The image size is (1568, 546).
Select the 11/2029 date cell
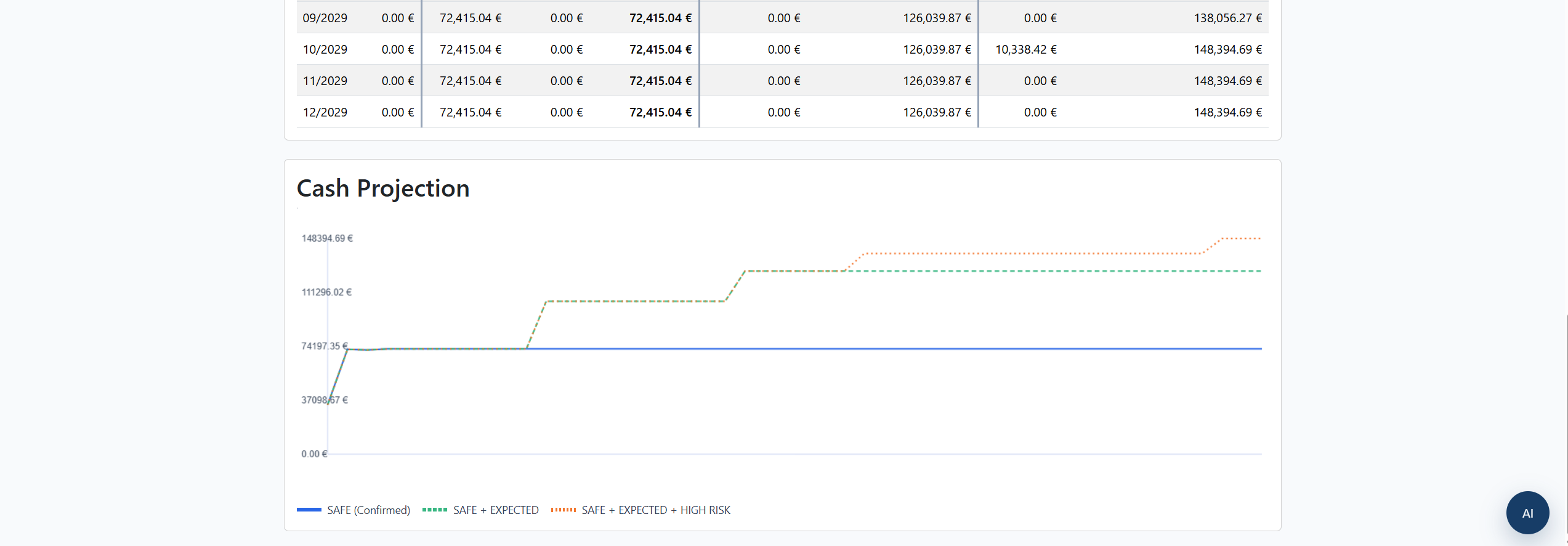click(x=325, y=81)
